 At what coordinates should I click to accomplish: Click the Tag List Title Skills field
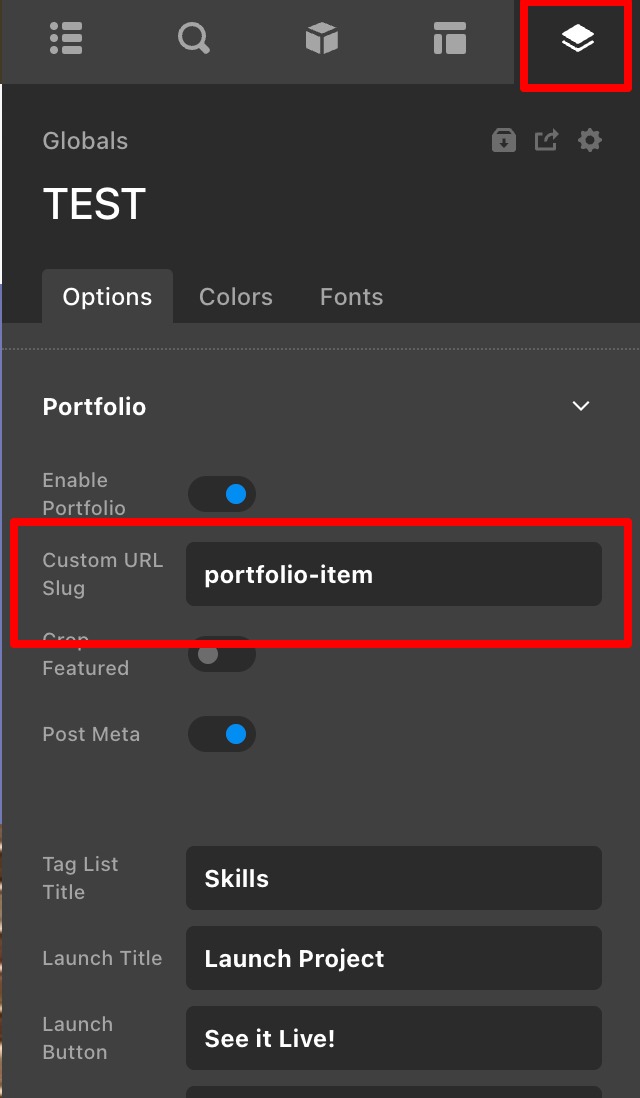[394, 878]
